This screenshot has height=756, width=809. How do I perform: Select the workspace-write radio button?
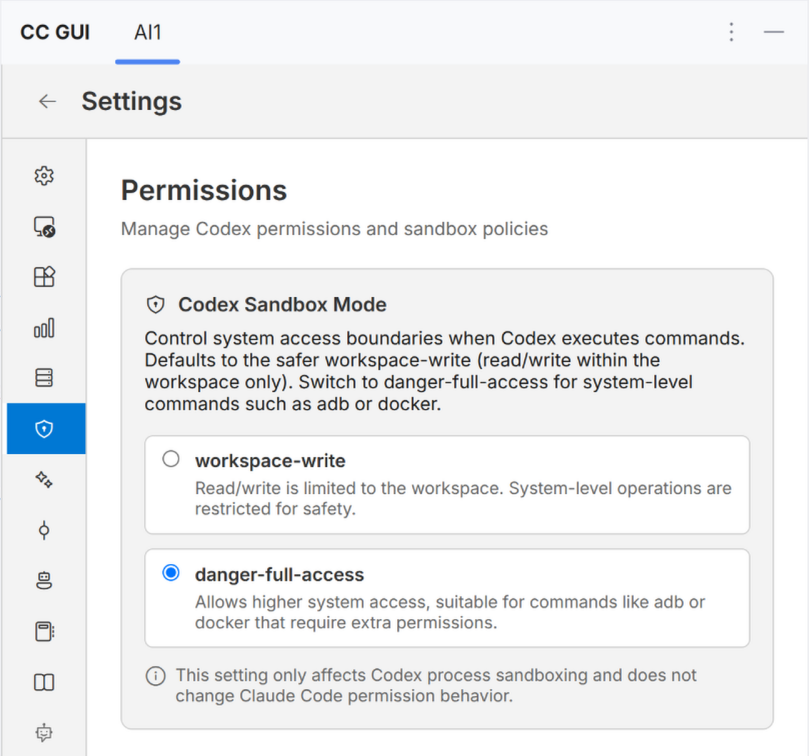pos(171,459)
